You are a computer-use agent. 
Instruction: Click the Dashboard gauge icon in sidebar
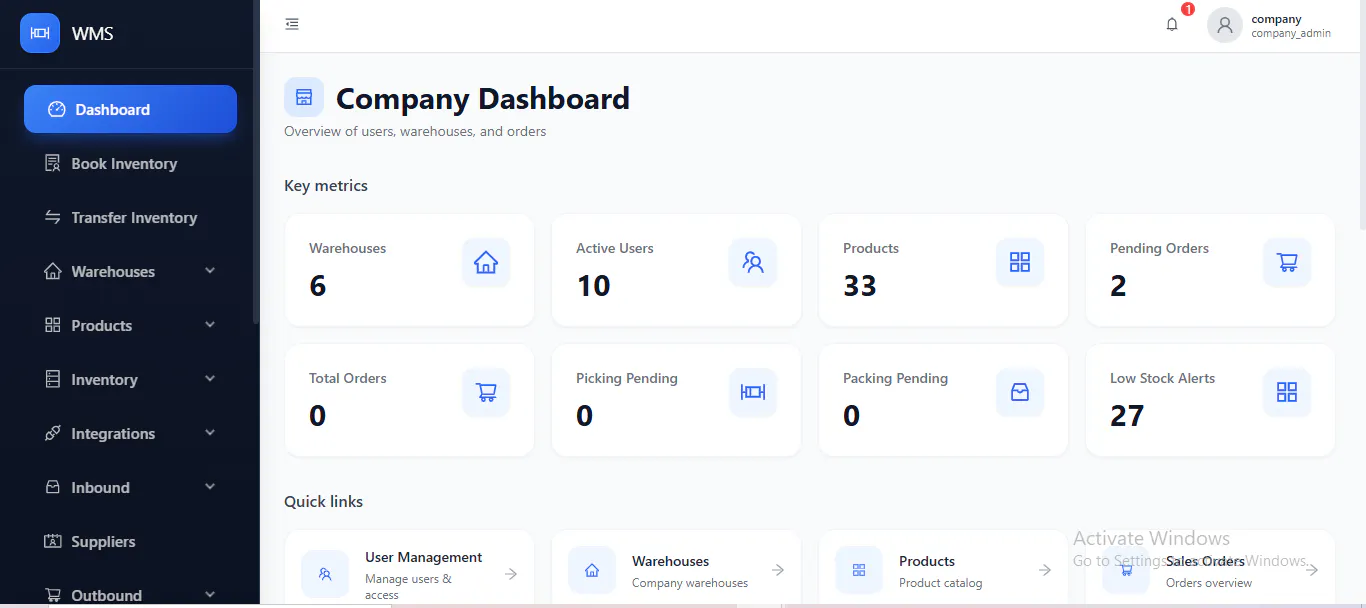(56, 110)
